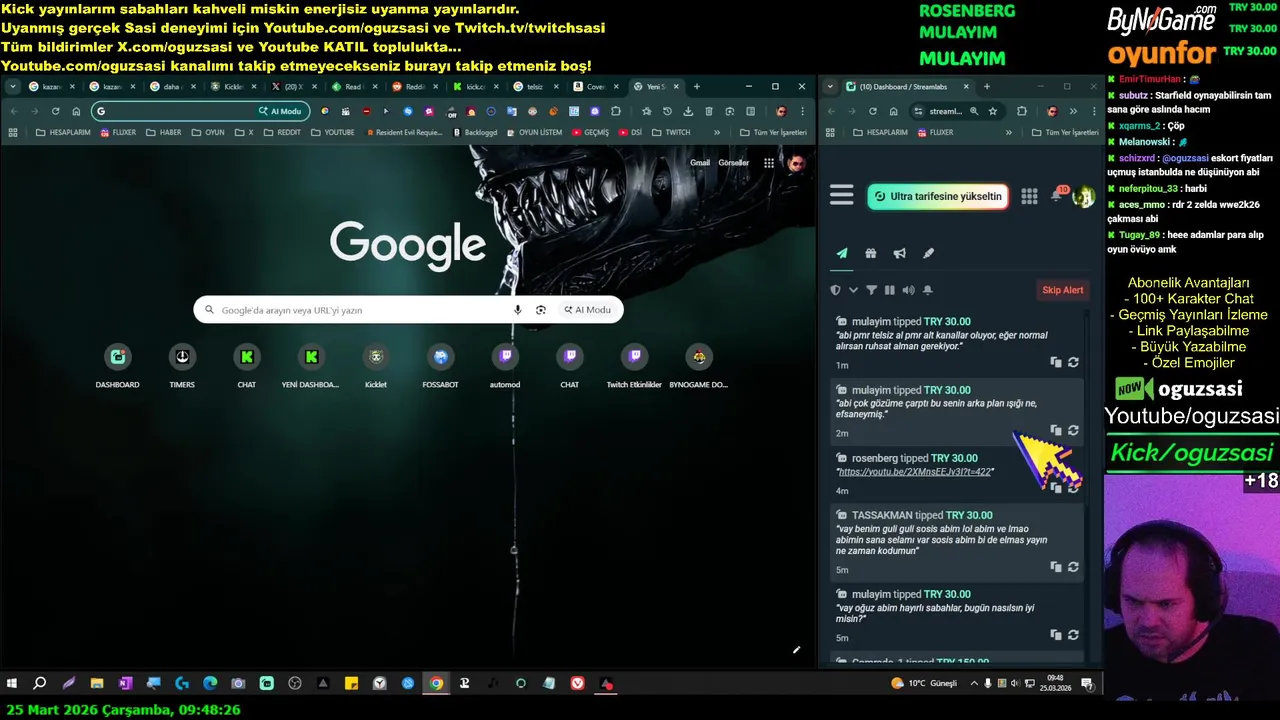Open the Twitch Etkinlikler shortcut

click(x=634, y=366)
